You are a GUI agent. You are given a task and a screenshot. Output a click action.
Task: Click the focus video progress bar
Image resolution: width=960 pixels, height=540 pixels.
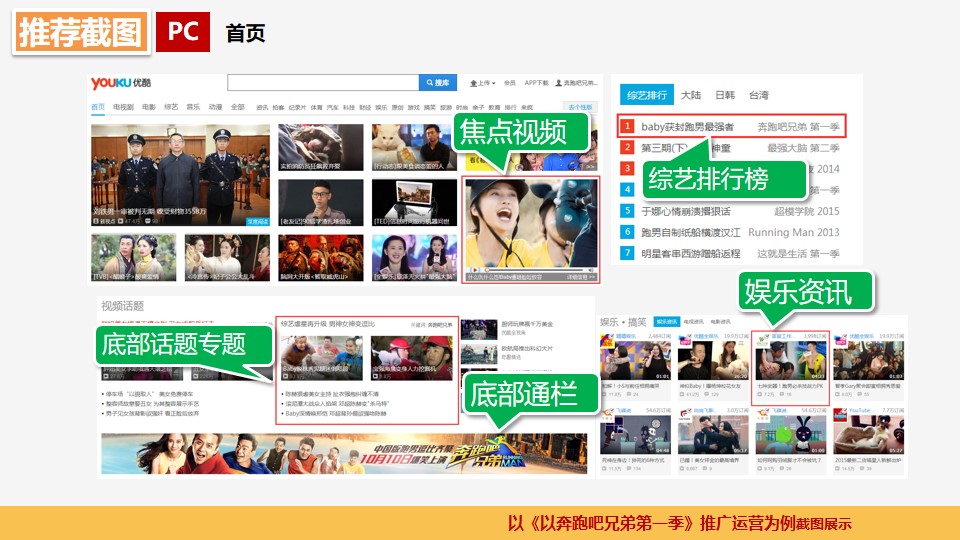point(534,269)
